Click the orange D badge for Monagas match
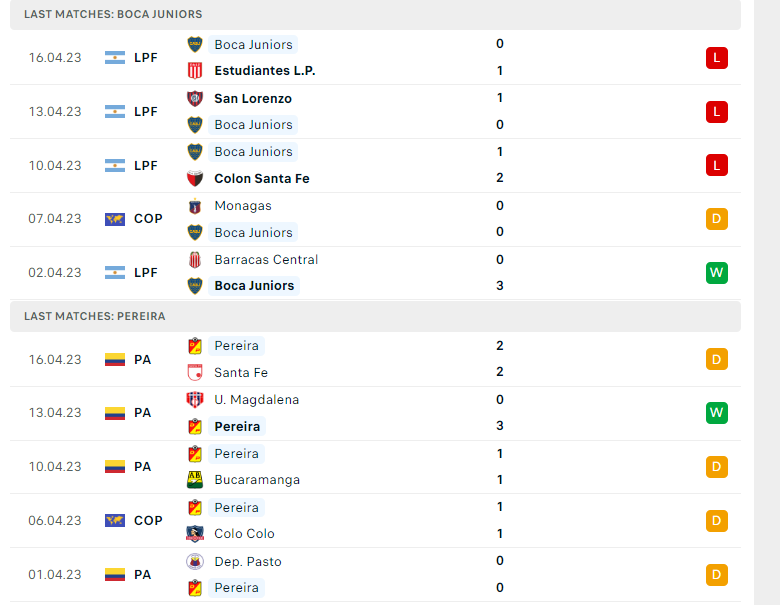 click(x=716, y=219)
